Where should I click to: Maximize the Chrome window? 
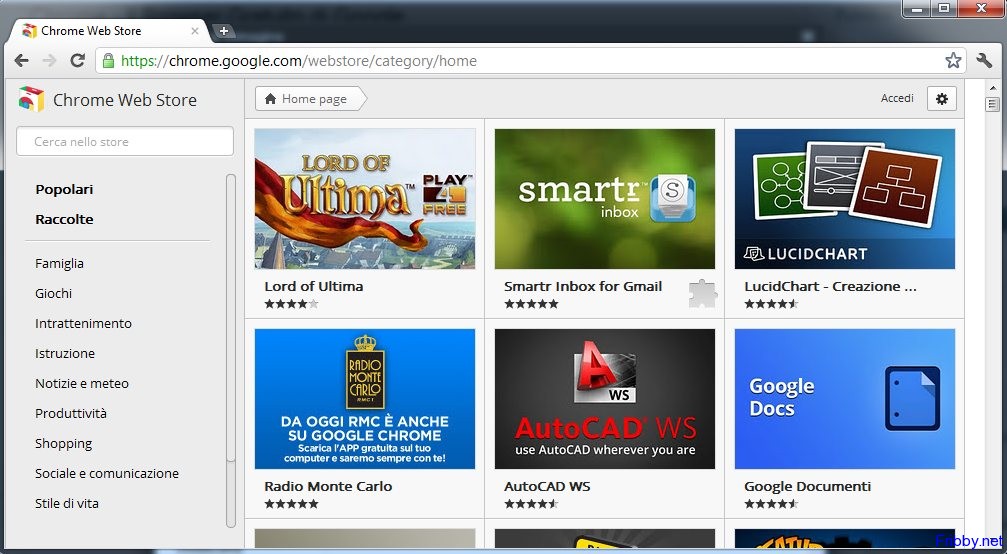(x=944, y=9)
